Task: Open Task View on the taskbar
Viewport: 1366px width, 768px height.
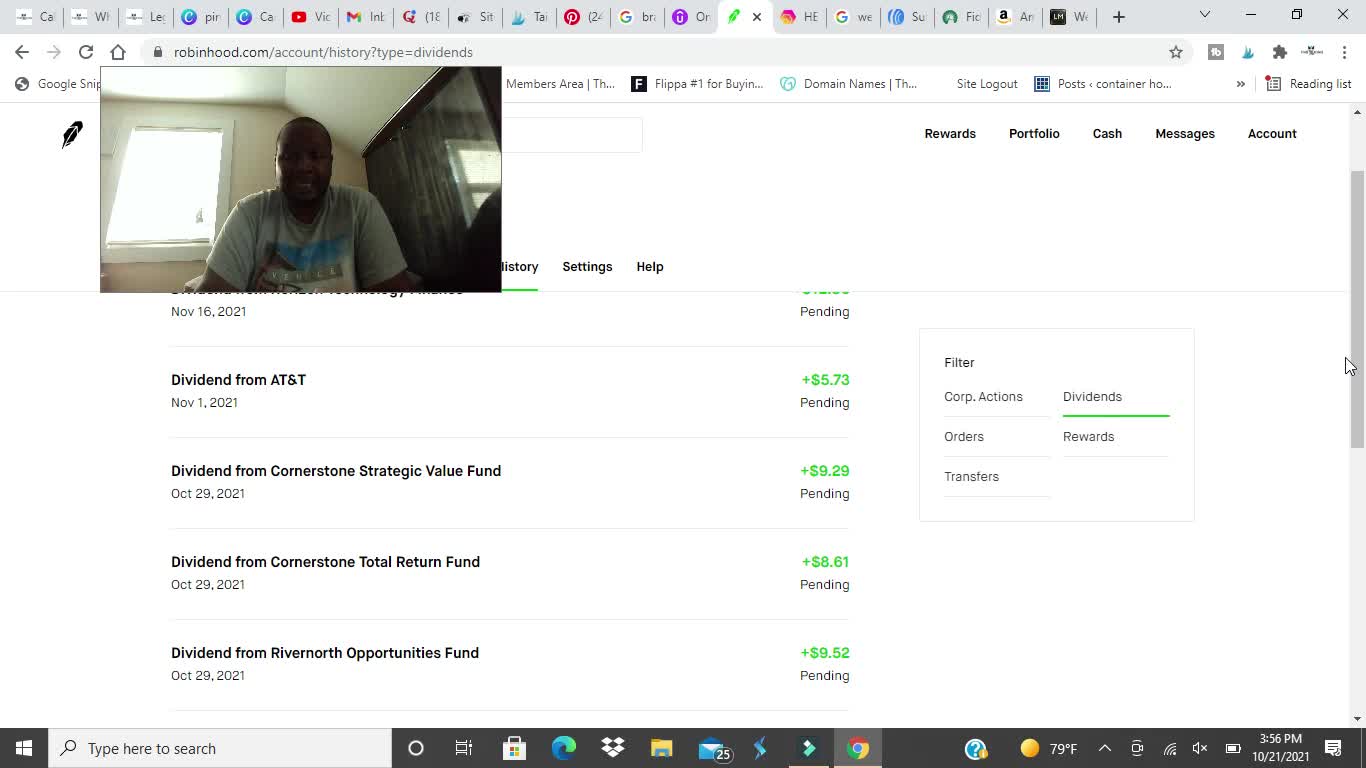Action: coord(464,748)
